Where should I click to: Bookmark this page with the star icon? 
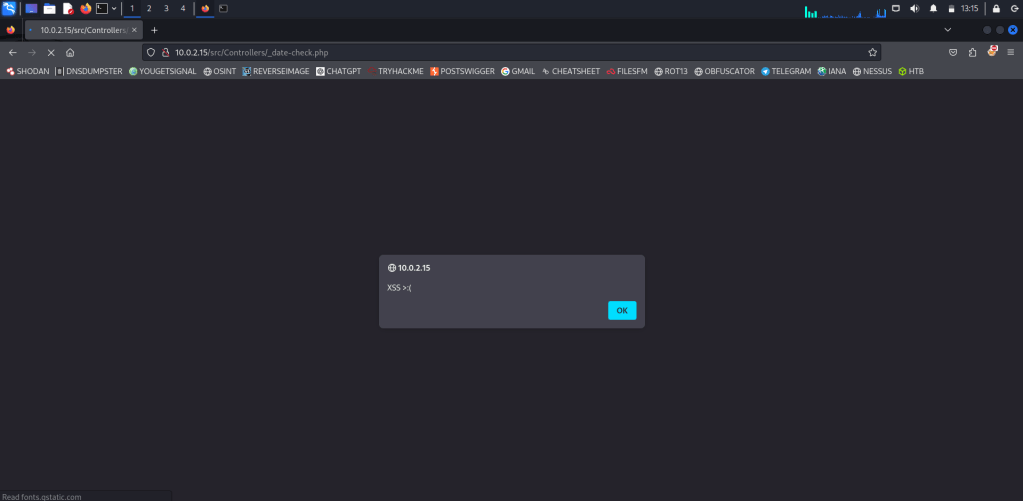872,52
